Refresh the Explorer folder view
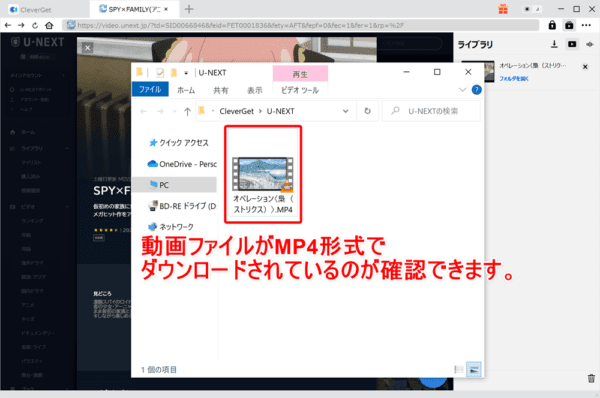This screenshot has width=600, height=398. point(367,111)
